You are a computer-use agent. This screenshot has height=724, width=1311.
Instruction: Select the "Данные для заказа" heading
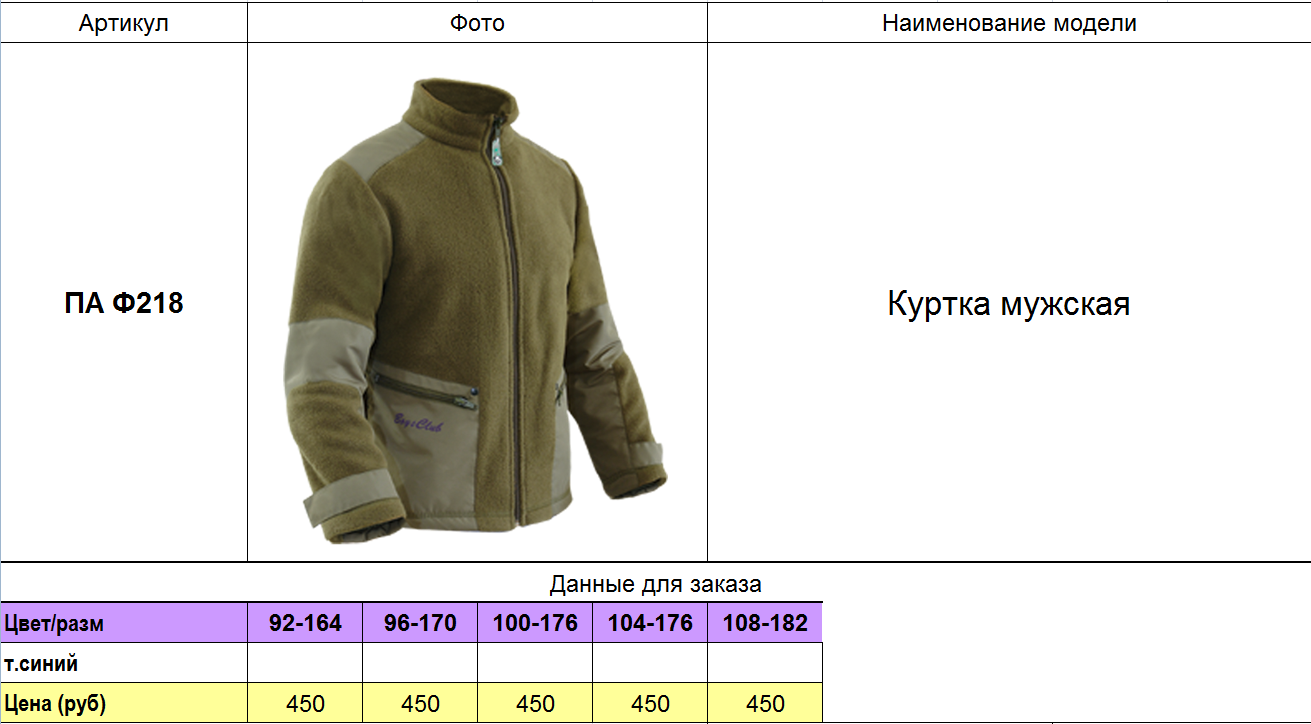(655, 584)
